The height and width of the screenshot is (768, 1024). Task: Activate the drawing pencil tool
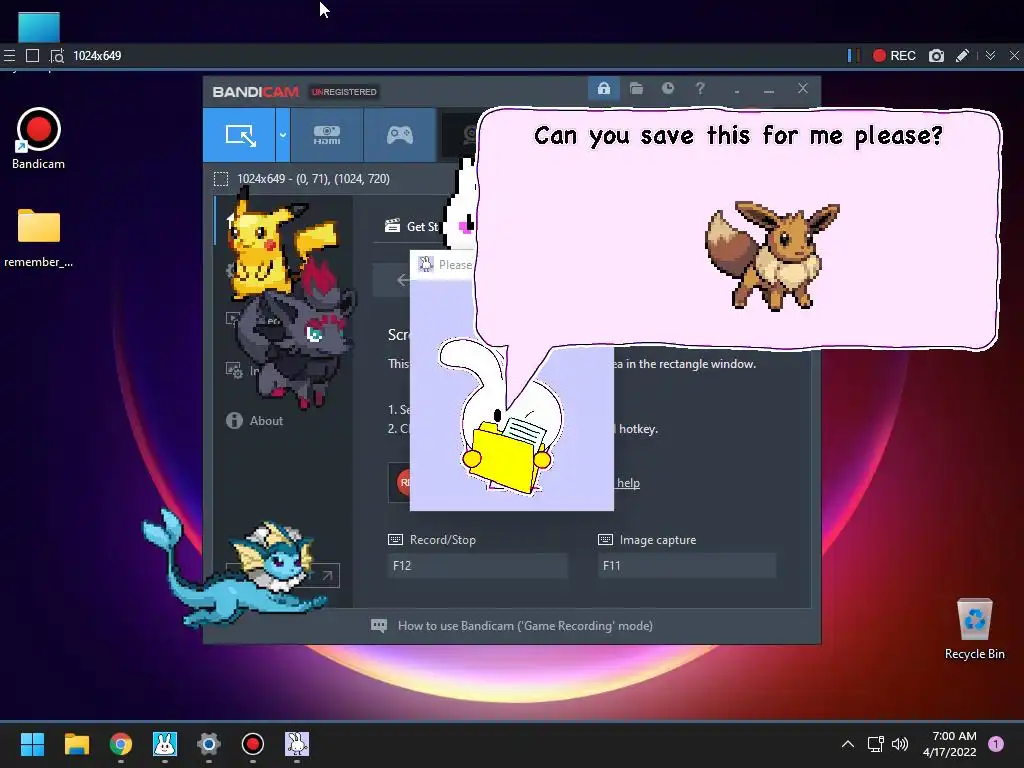click(962, 56)
